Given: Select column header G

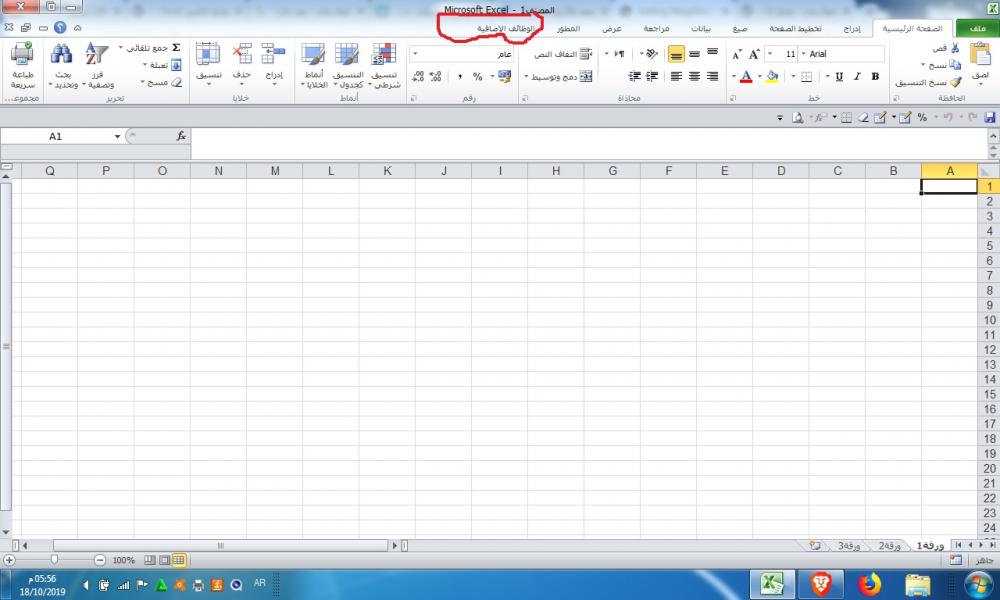Looking at the screenshot, I should [612, 171].
